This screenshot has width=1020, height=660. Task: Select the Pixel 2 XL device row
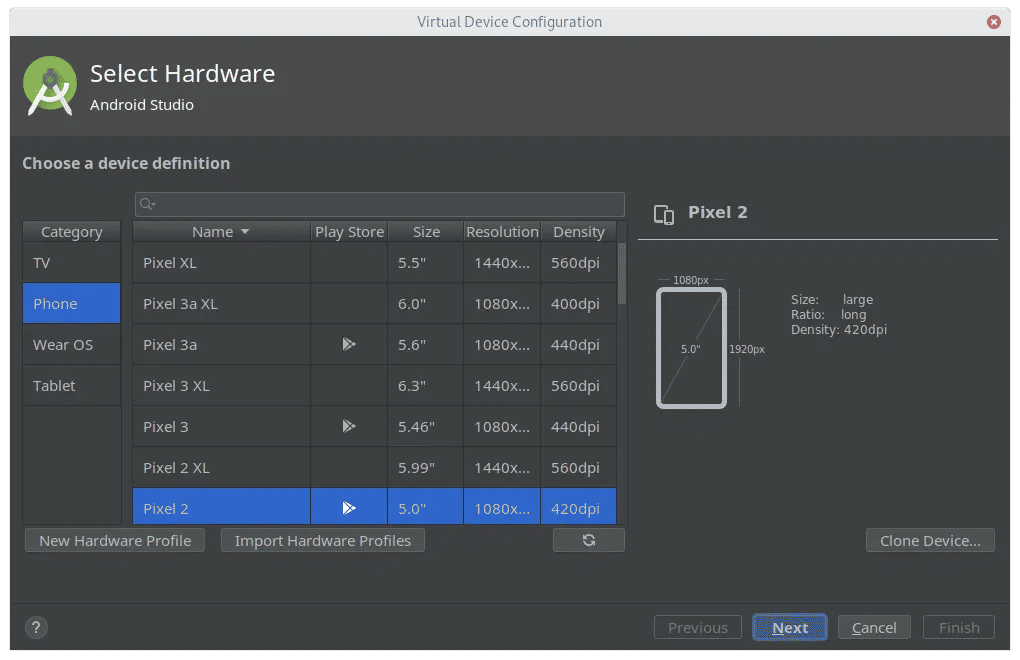pos(375,467)
